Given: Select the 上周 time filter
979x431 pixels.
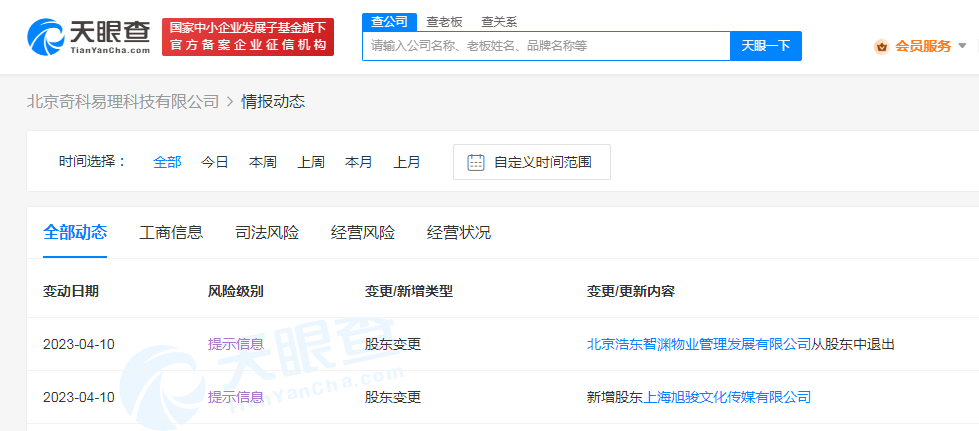Looking at the screenshot, I should (x=311, y=162).
